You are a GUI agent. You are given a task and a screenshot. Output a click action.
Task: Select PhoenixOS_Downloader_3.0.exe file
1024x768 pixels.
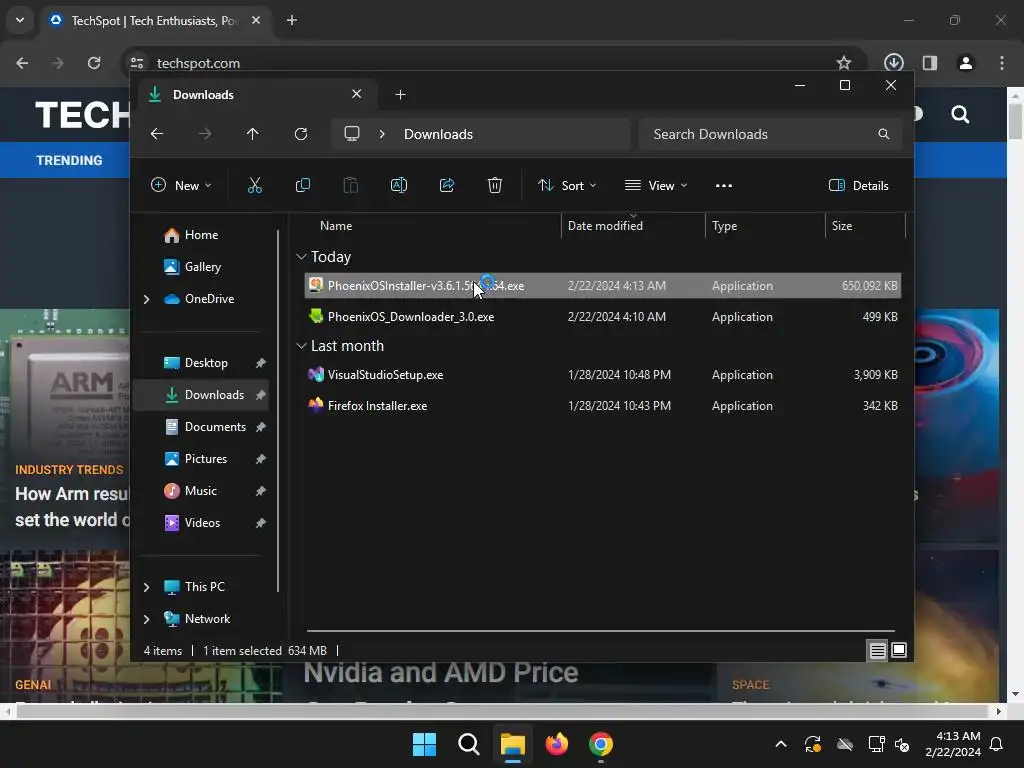pyautogui.click(x=602, y=317)
